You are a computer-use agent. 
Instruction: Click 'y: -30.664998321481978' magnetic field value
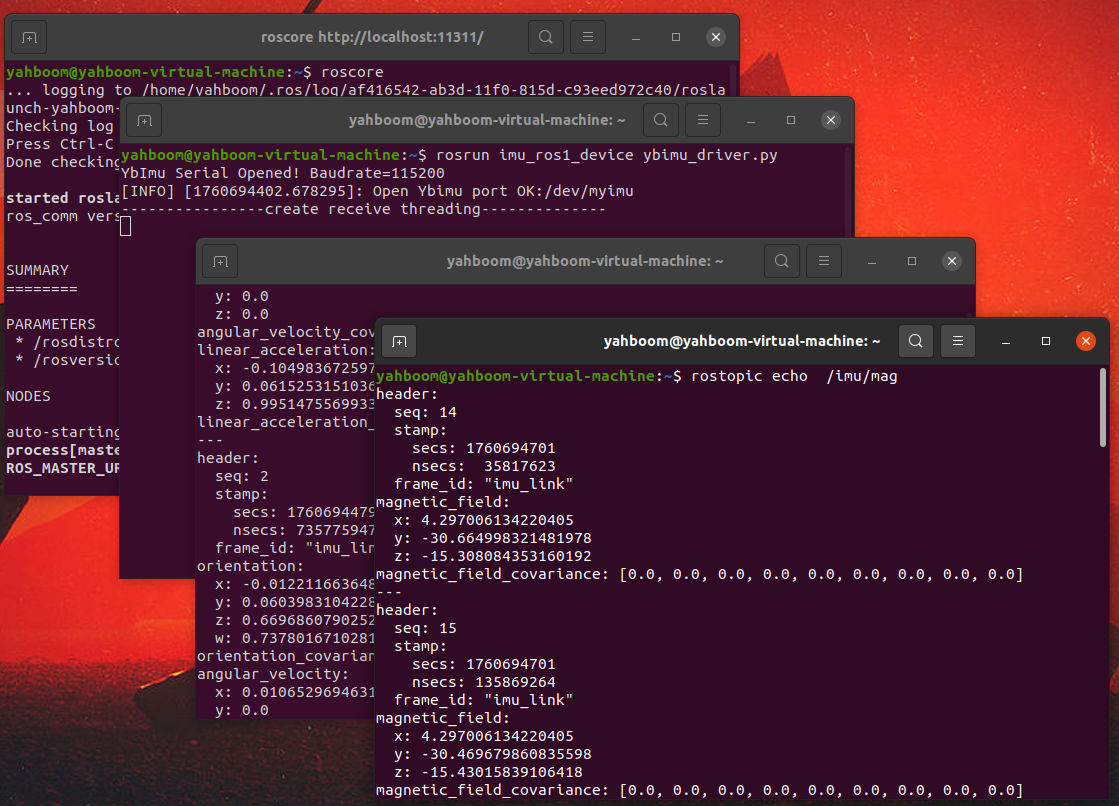click(493, 538)
